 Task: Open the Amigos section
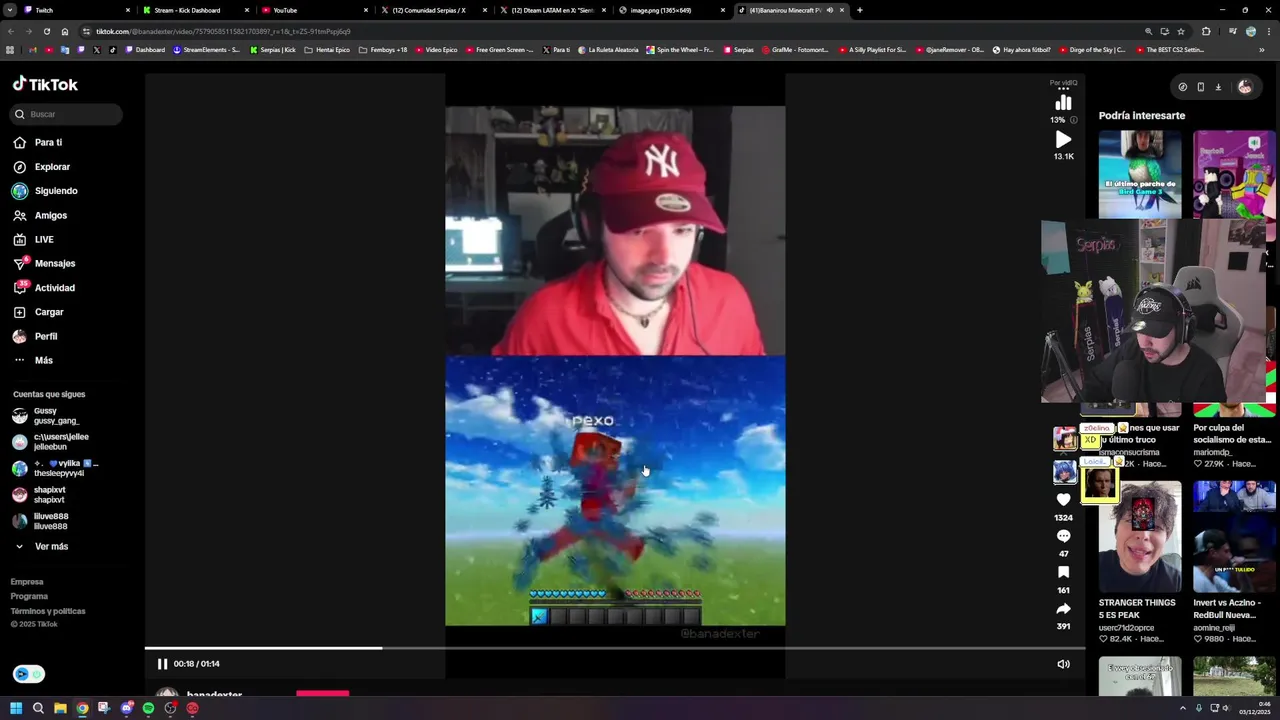point(50,215)
